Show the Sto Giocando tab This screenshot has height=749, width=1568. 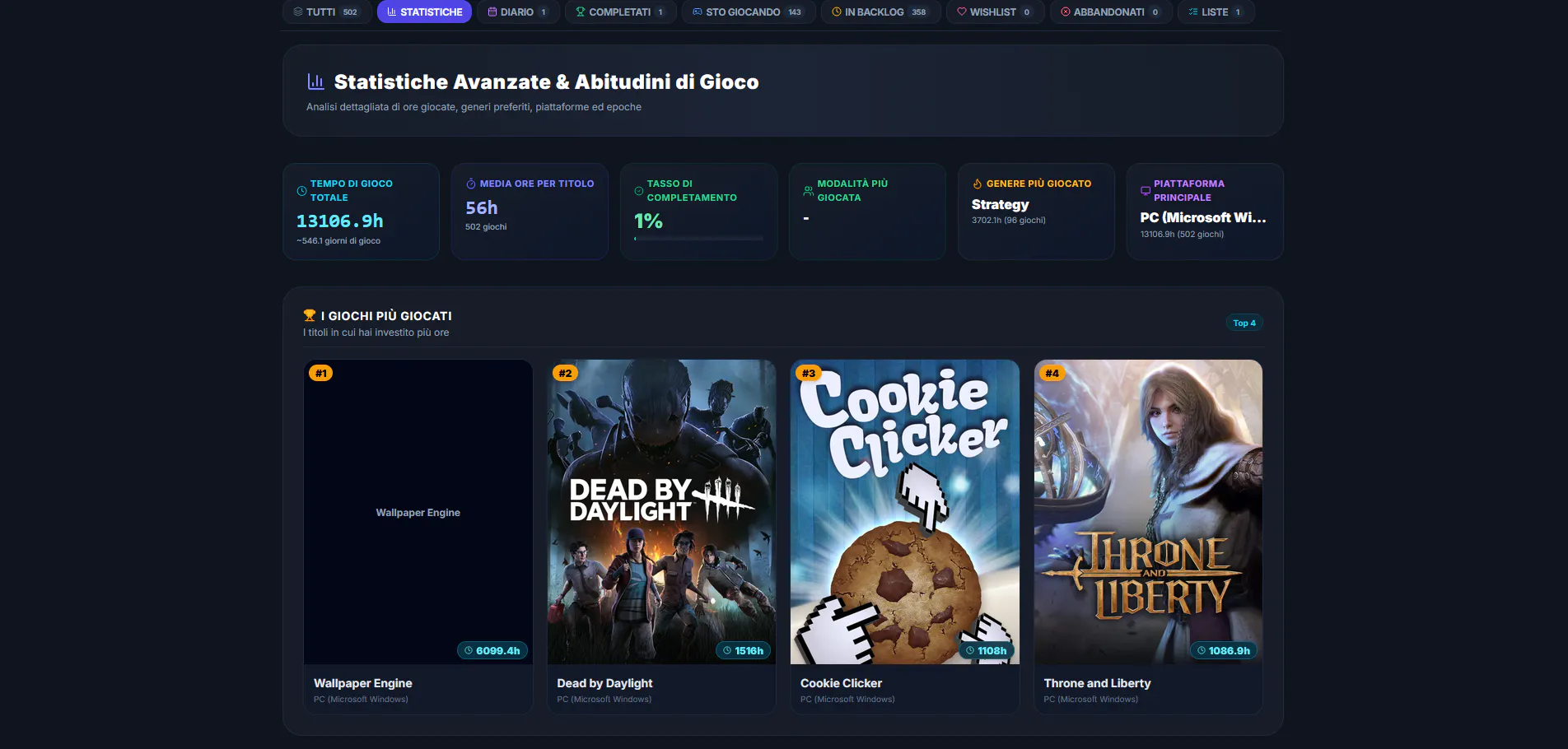pos(749,12)
